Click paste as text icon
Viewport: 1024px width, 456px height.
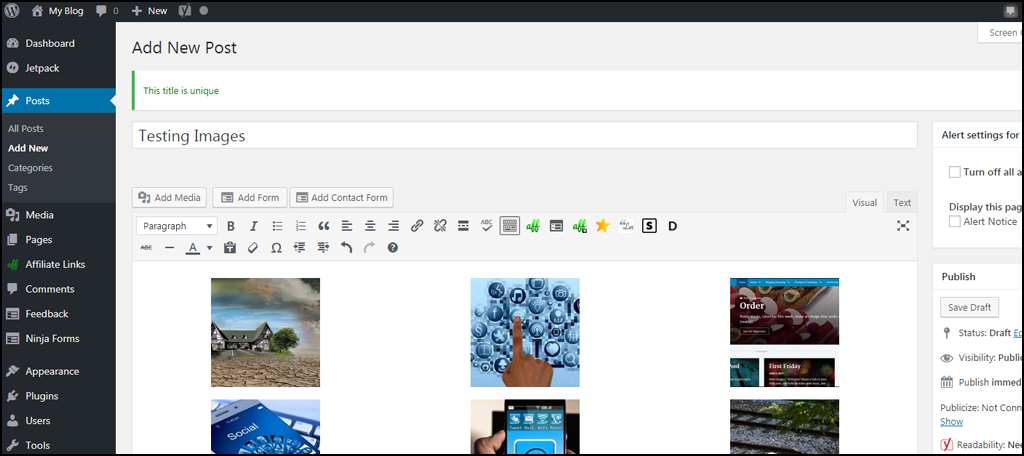pyautogui.click(x=229, y=248)
